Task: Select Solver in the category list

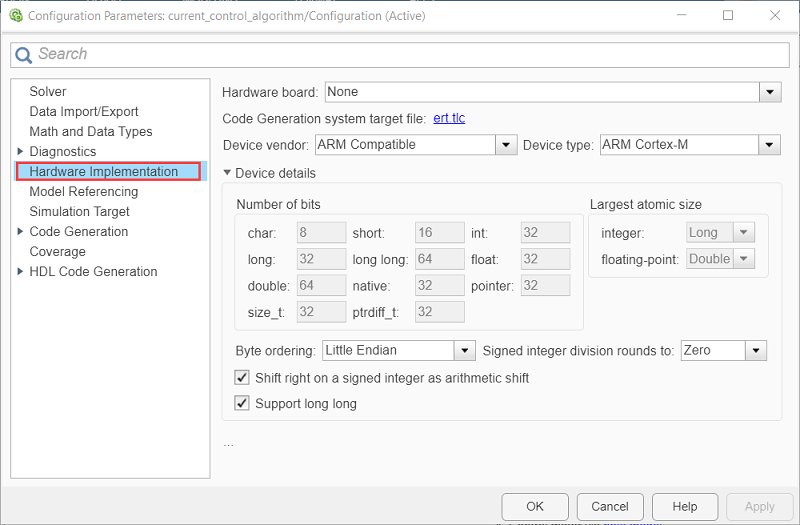Action: (48, 92)
